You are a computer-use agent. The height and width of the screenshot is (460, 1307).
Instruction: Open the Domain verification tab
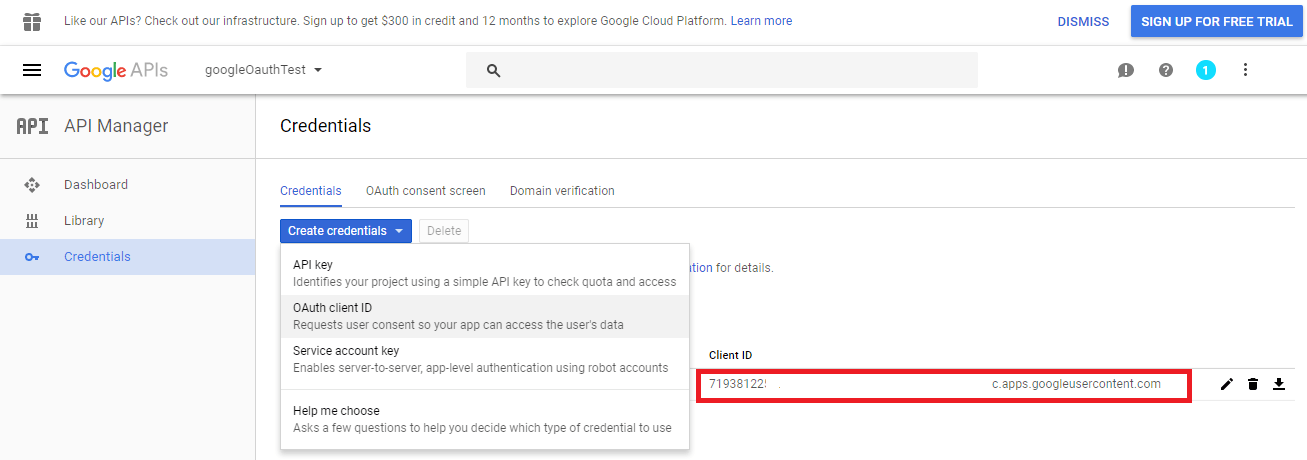pos(562,191)
